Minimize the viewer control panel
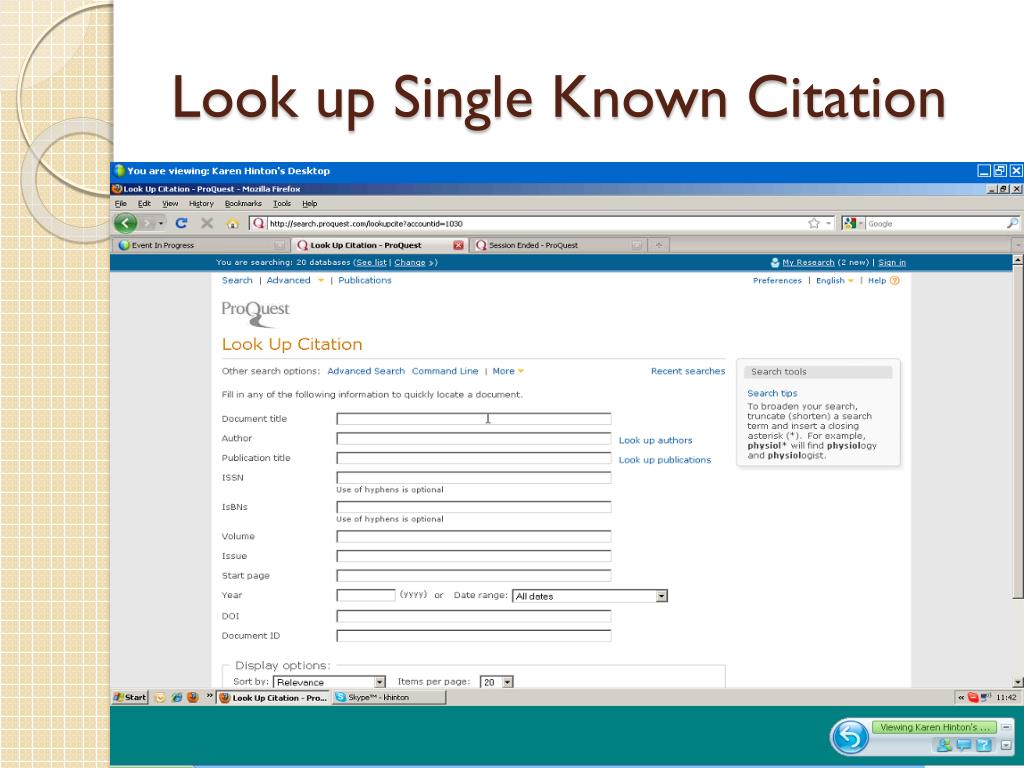Viewport: 1024px width, 768px height. coord(1006,727)
